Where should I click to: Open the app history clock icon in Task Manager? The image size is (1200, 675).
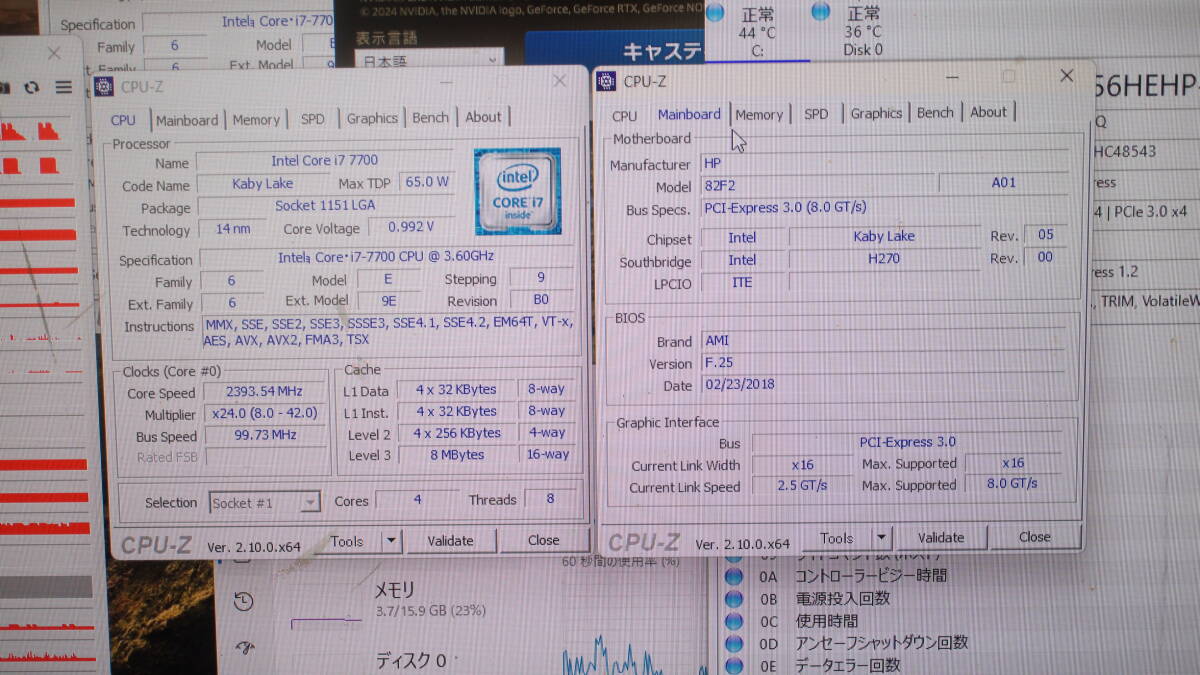click(x=243, y=601)
